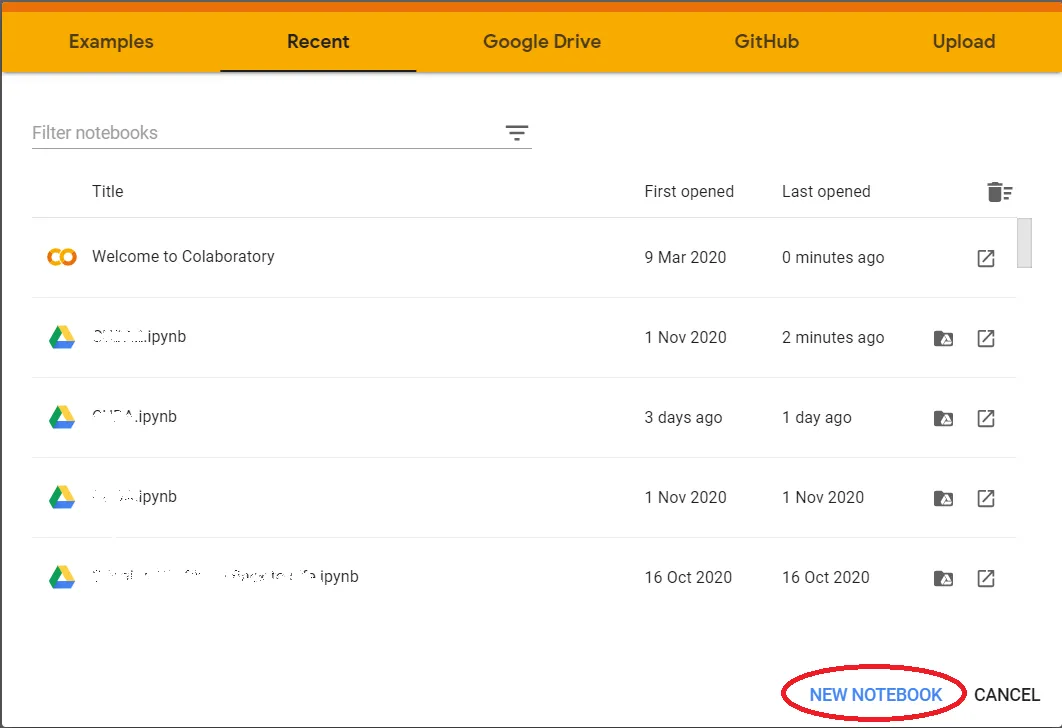The image size is (1062, 728).
Task: Open the second notebook in a new tab
Action: pyautogui.click(x=986, y=338)
